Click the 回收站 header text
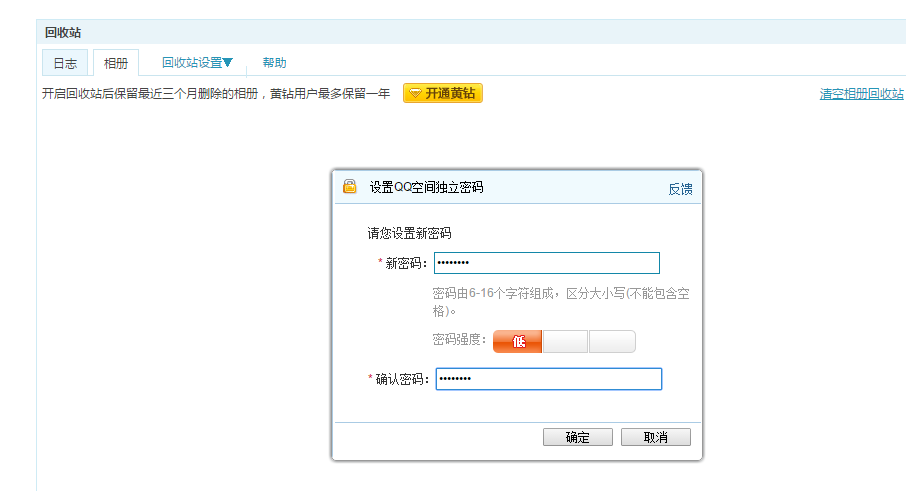 click(63, 33)
